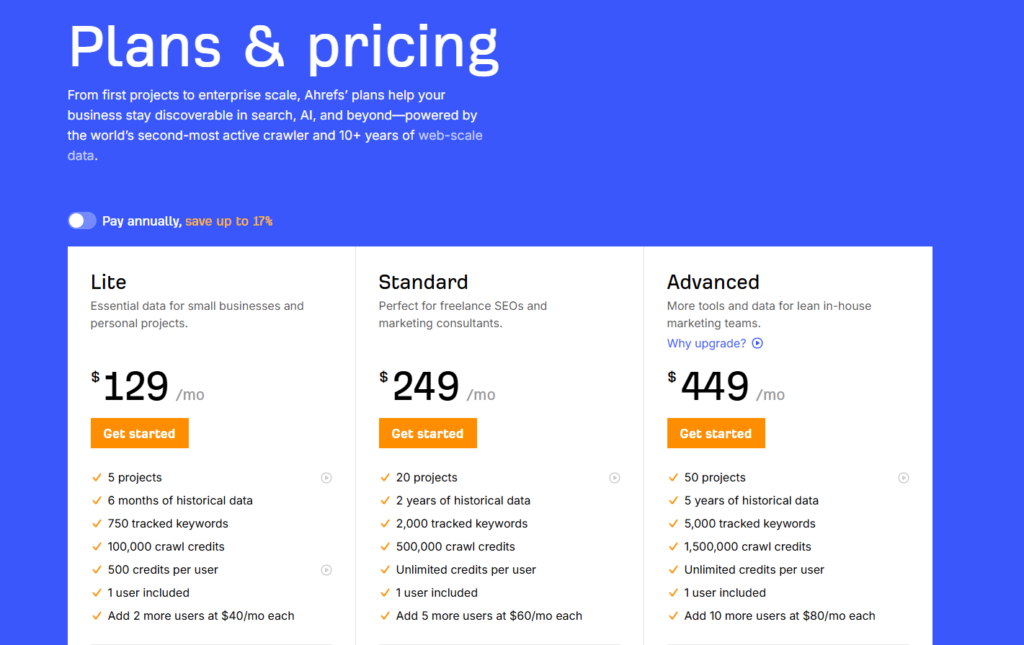Click Get started for the Standard plan

click(x=428, y=433)
